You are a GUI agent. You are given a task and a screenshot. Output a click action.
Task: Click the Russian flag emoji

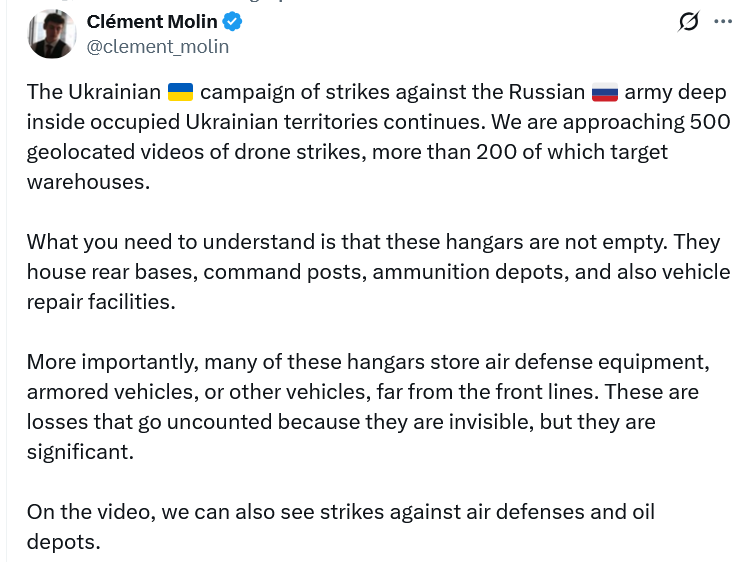[605, 93]
